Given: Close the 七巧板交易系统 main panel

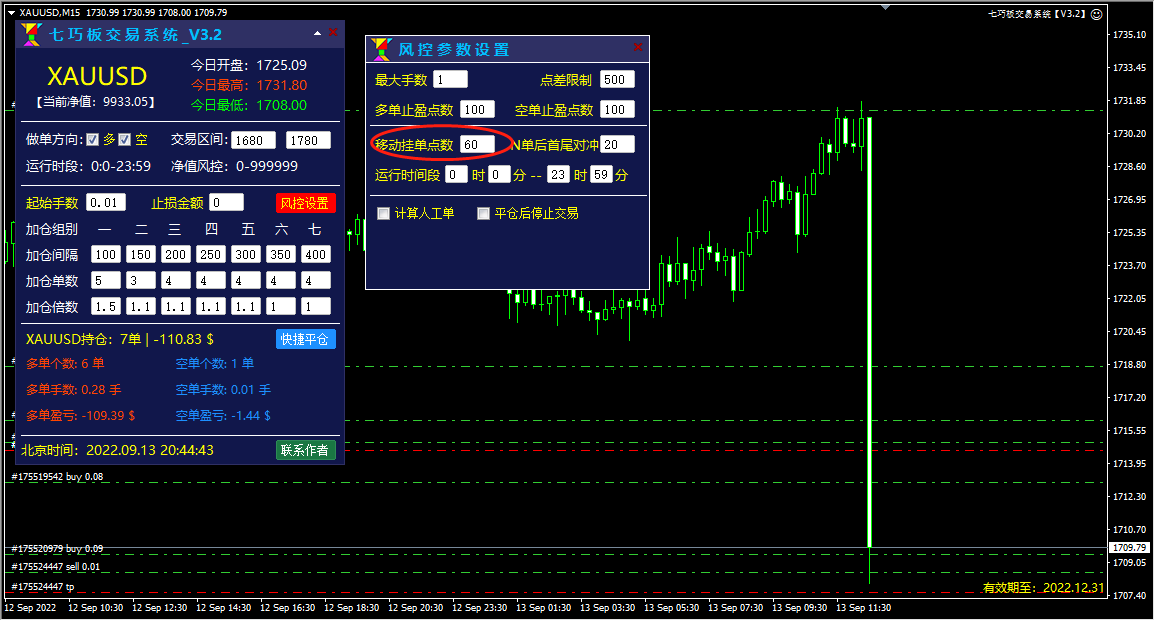Looking at the screenshot, I should point(333,32).
